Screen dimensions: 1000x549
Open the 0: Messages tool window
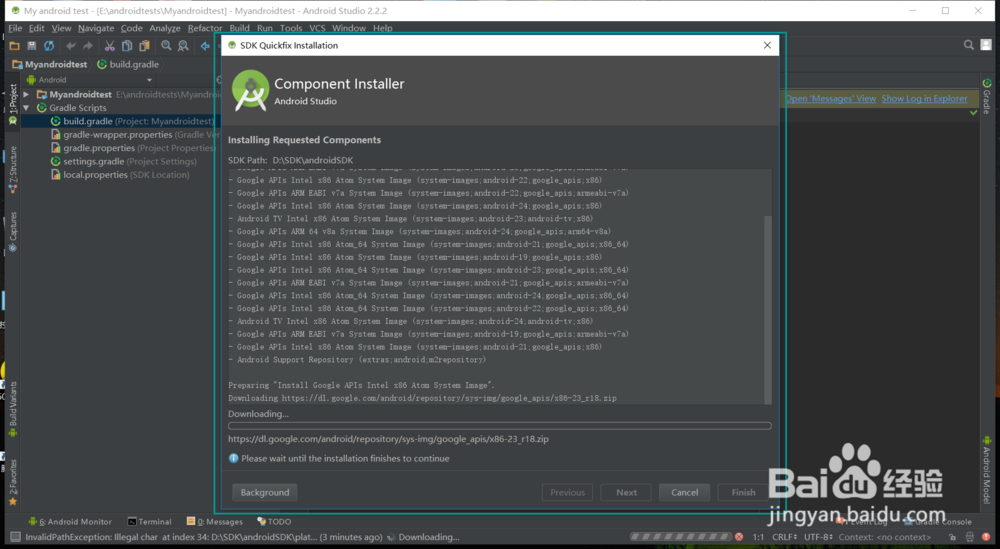coord(214,522)
